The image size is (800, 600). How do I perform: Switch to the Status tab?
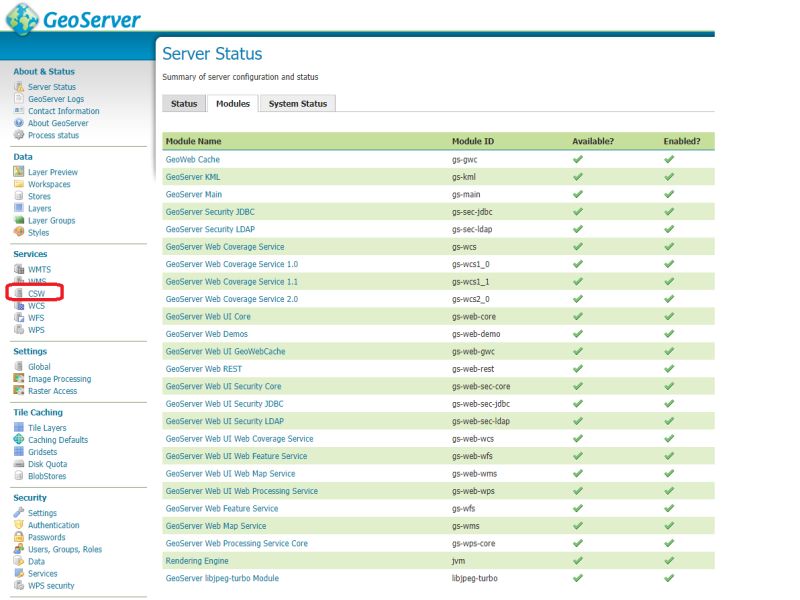coord(183,103)
